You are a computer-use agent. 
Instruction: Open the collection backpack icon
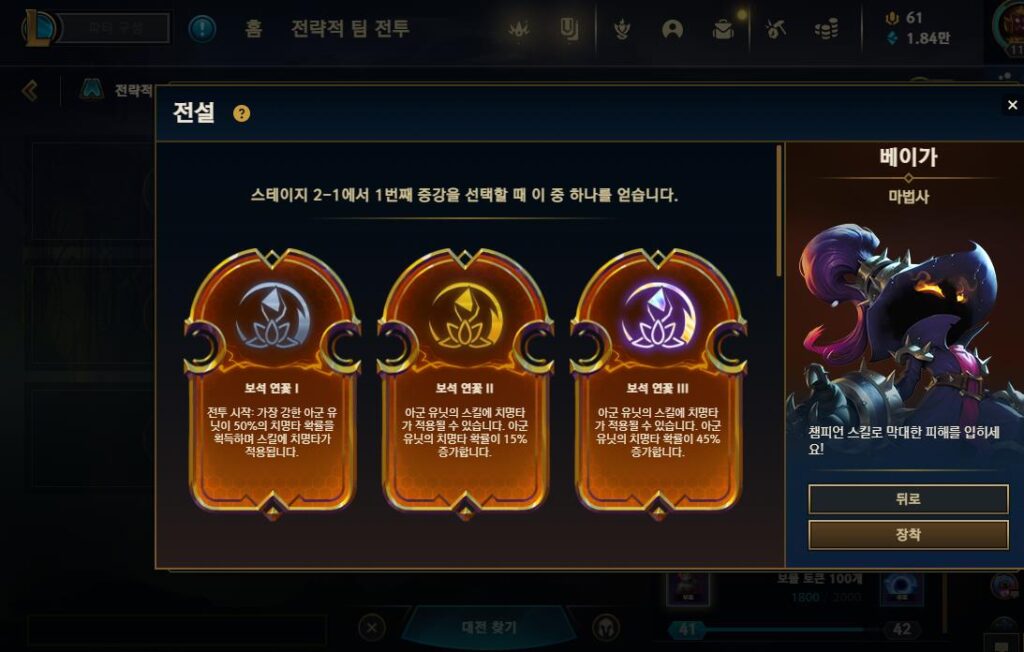723,29
